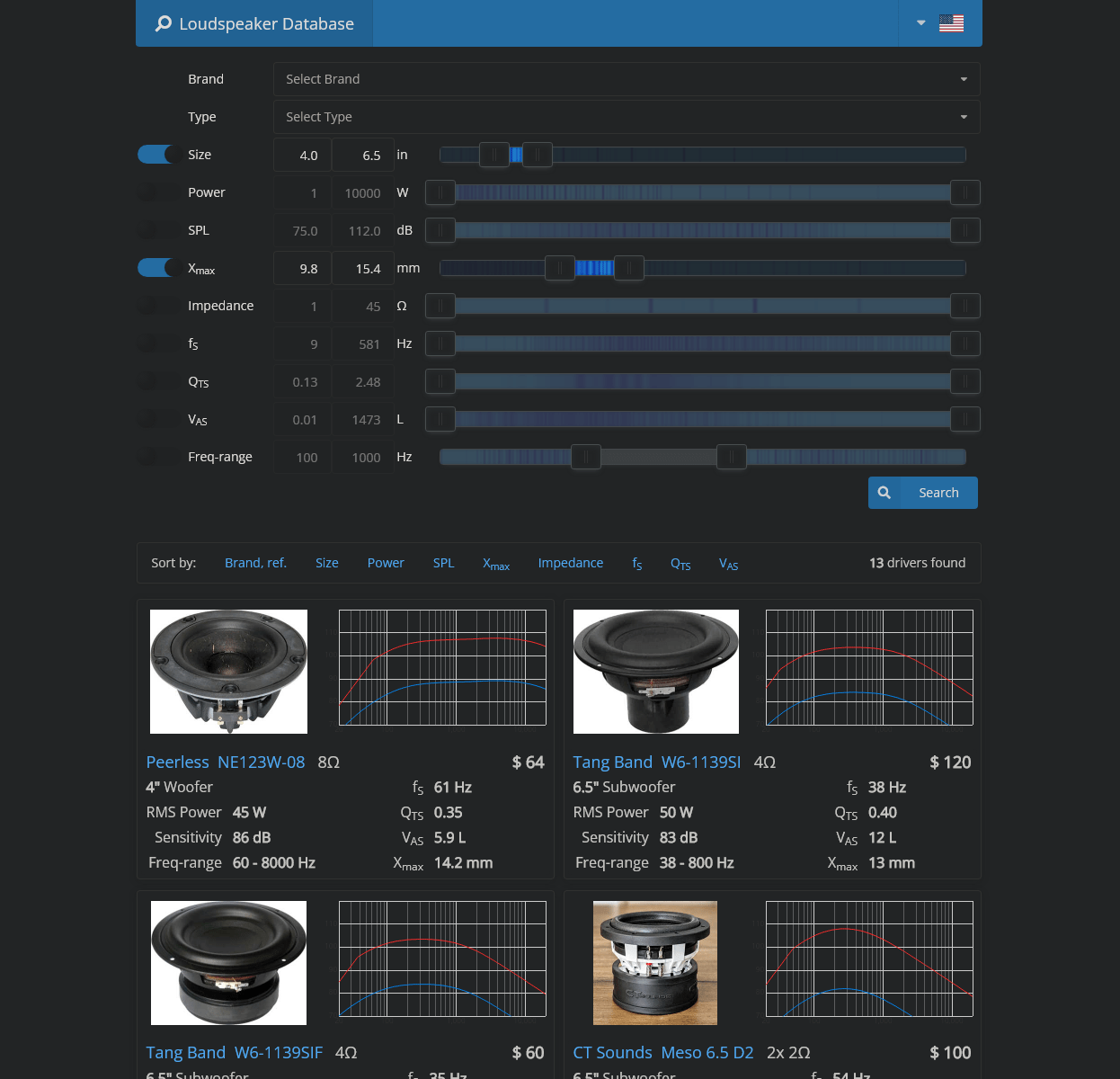
Task: Click the Xmax minimum field 9.8
Action: click(302, 268)
